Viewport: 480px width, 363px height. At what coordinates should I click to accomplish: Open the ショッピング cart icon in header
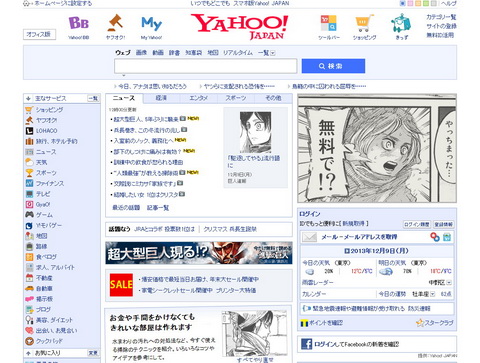[x=364, y=23]
